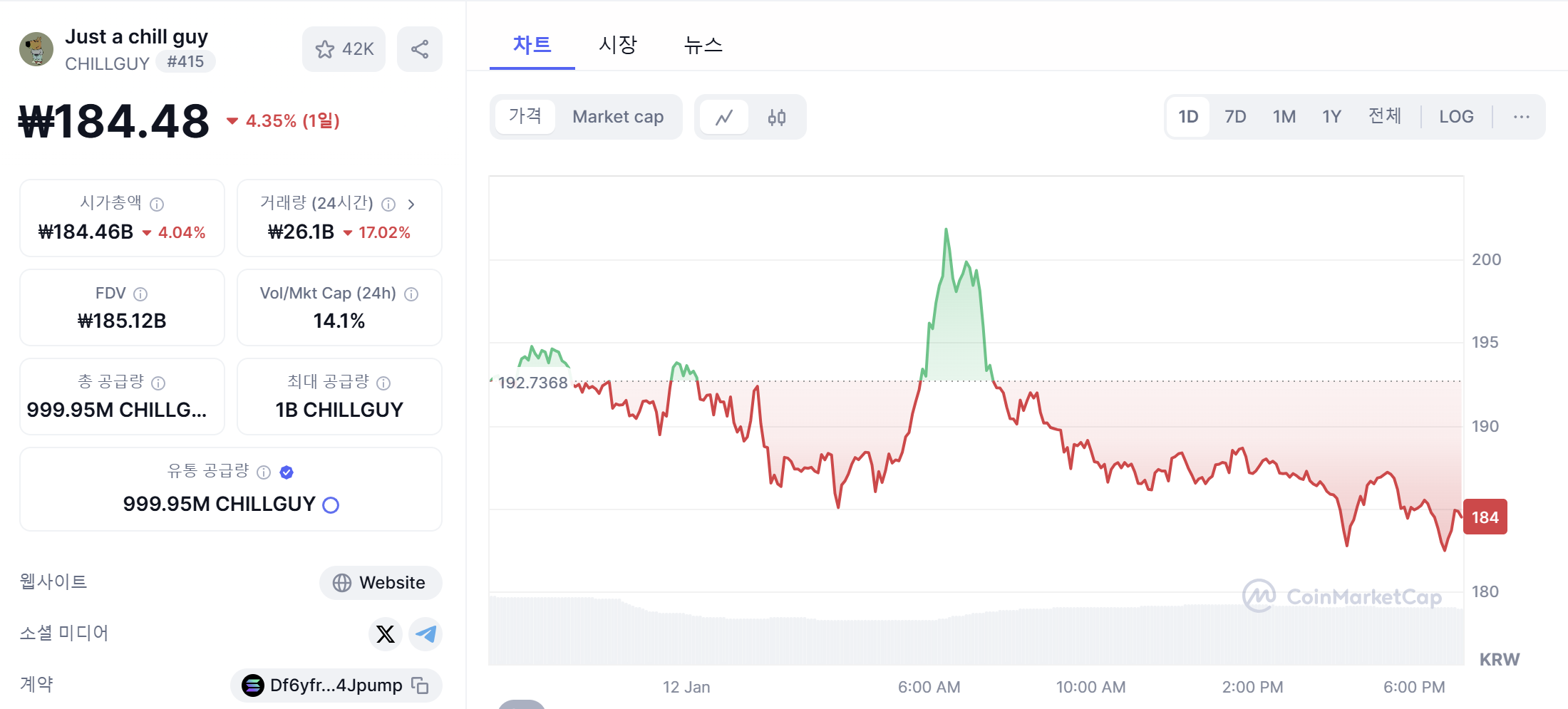
Task: Click the ₩26.1B volume value
Action: (x=301, y=232)
